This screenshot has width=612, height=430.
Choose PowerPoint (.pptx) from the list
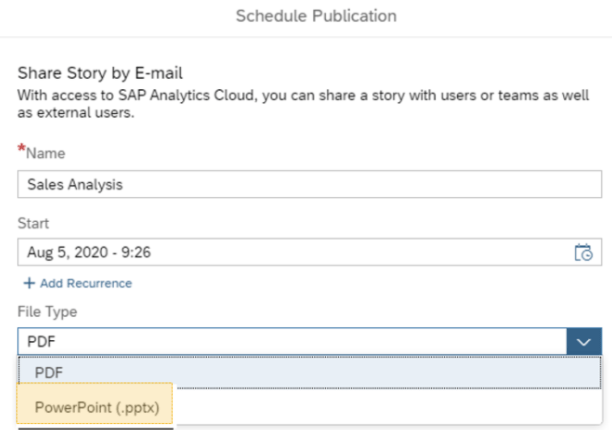pyautogui.click(x=96, y=406)
